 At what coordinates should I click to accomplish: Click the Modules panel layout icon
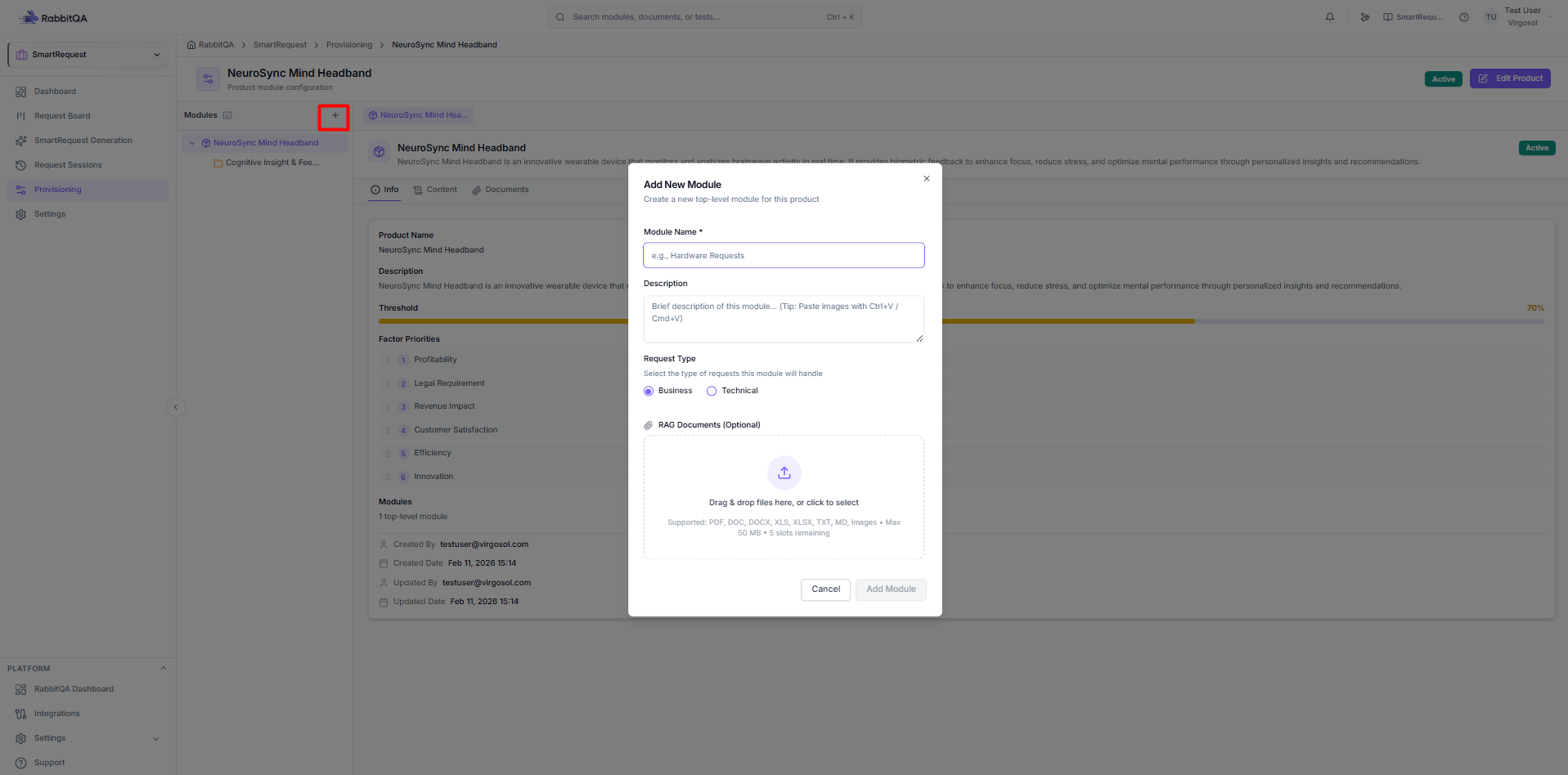pyautogui.click(x=227, y=115)
